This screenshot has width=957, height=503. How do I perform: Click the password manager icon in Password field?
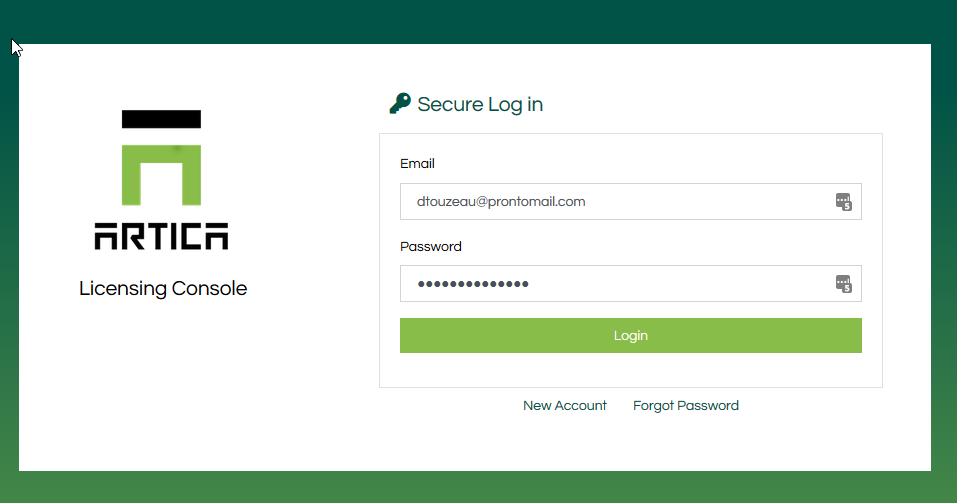tap(843, 284)
